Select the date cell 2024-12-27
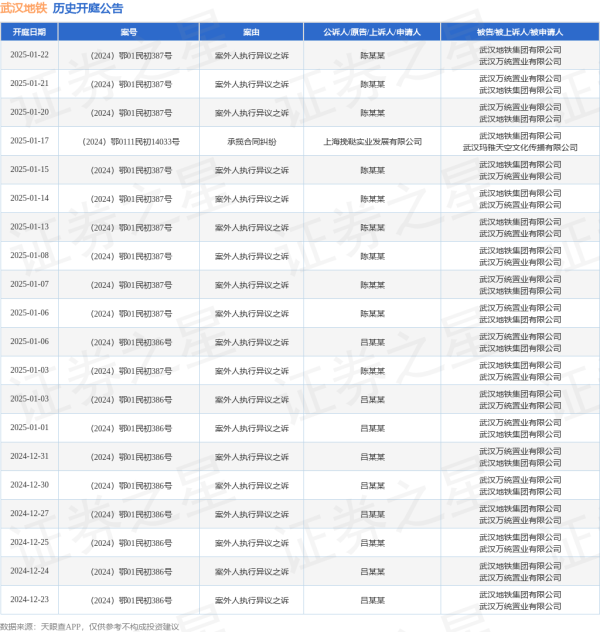This screenshot has height=632, width=600. [x=29, y=513]
